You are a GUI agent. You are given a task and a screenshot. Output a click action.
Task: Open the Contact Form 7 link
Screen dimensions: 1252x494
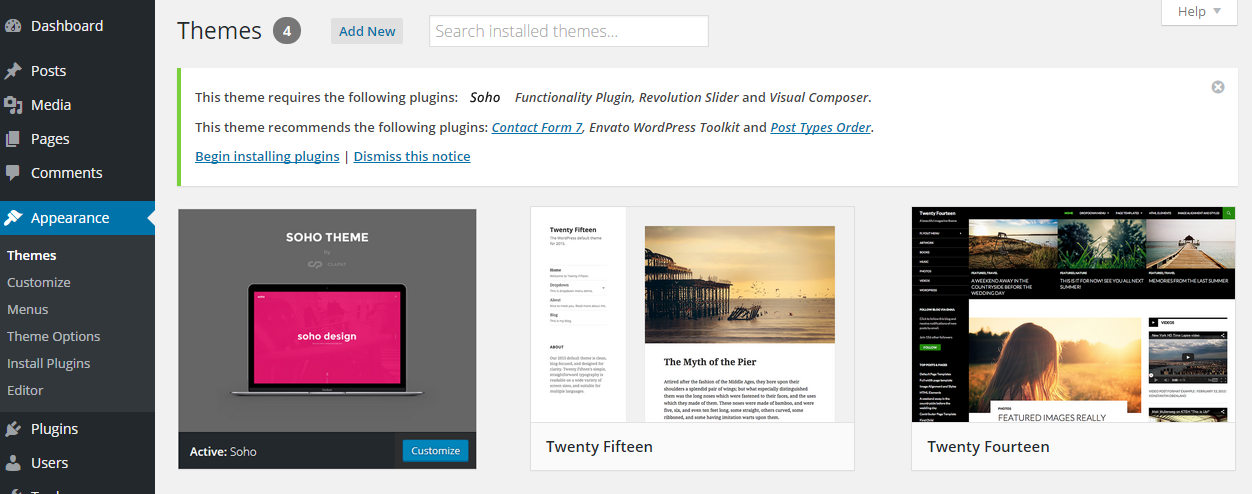click(538, 128)
